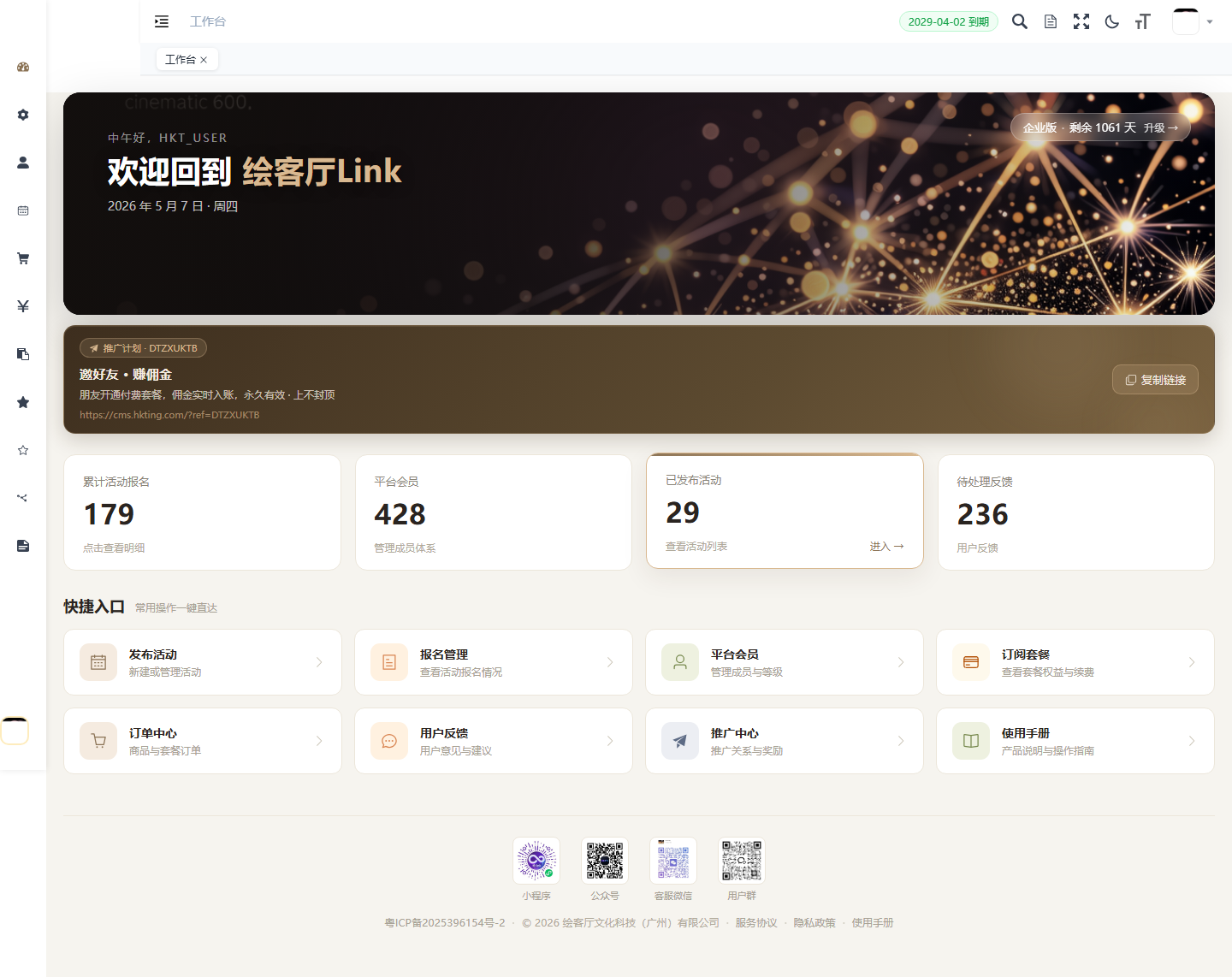The height and width of the screenshot is (977, 1232).
Task: Open the 累计活动报名 stat card
Action: (202, 512)
